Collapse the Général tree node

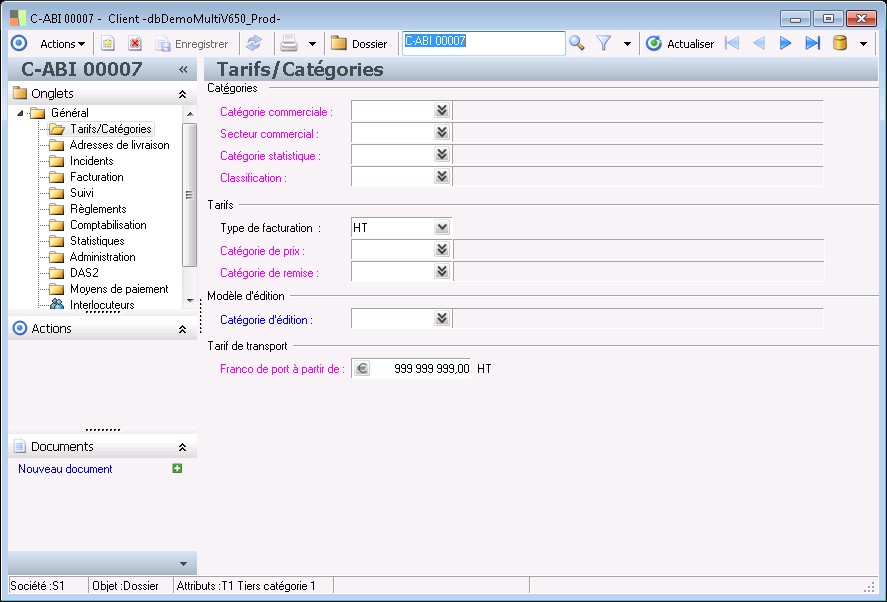coord(20,113)
